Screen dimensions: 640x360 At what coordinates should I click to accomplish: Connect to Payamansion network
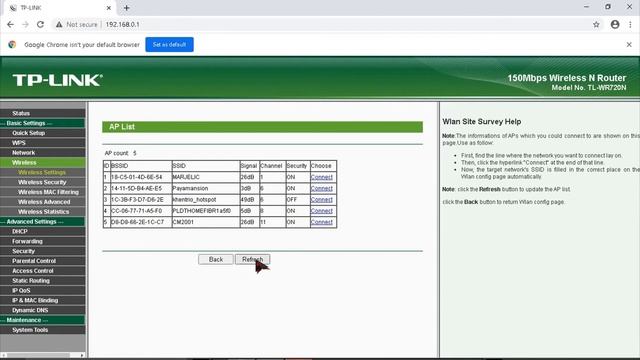[322, 188]
